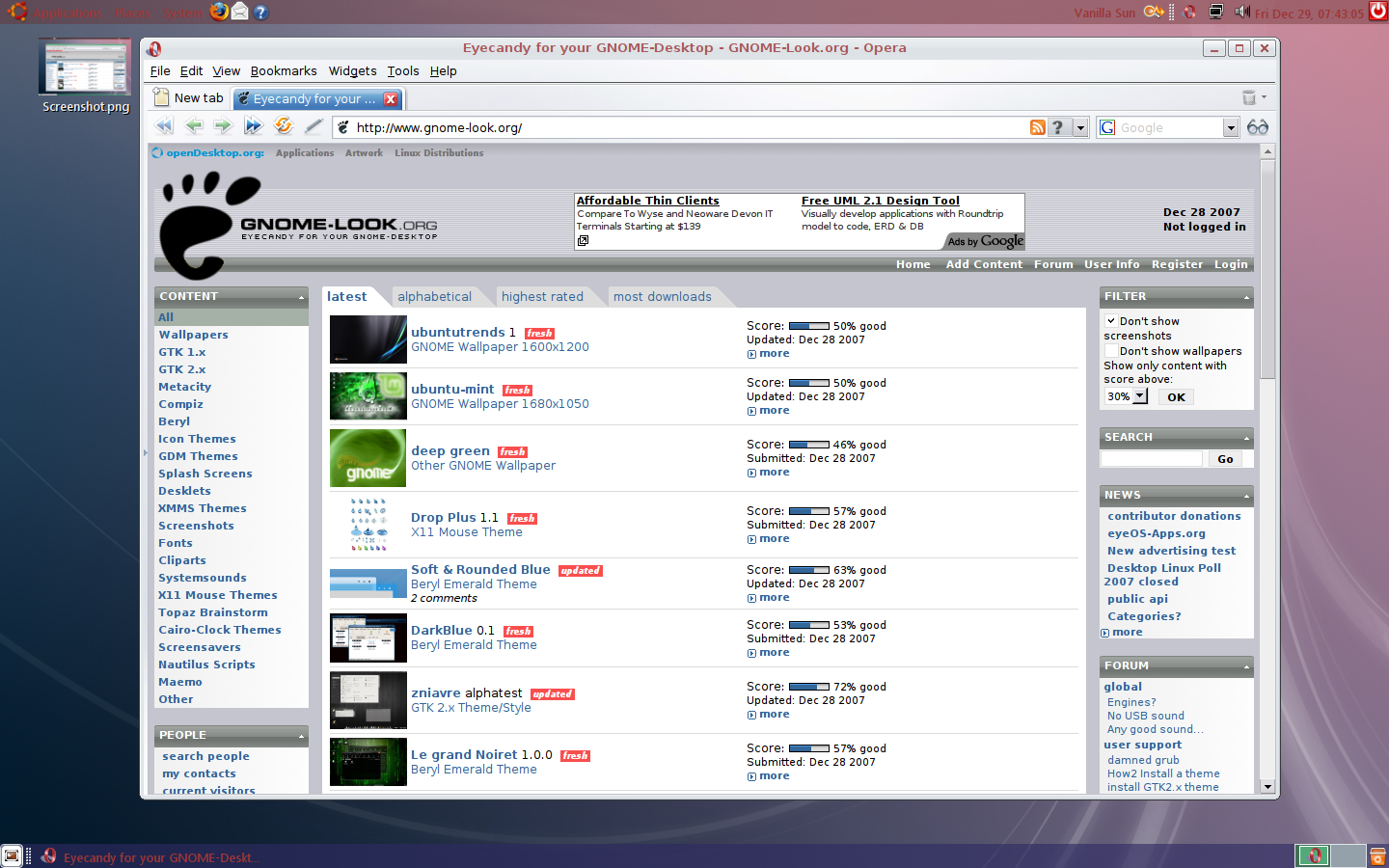Click the blue Fast Forward button
This screenshot has height=868, width=1389.
tap(253, 126)
